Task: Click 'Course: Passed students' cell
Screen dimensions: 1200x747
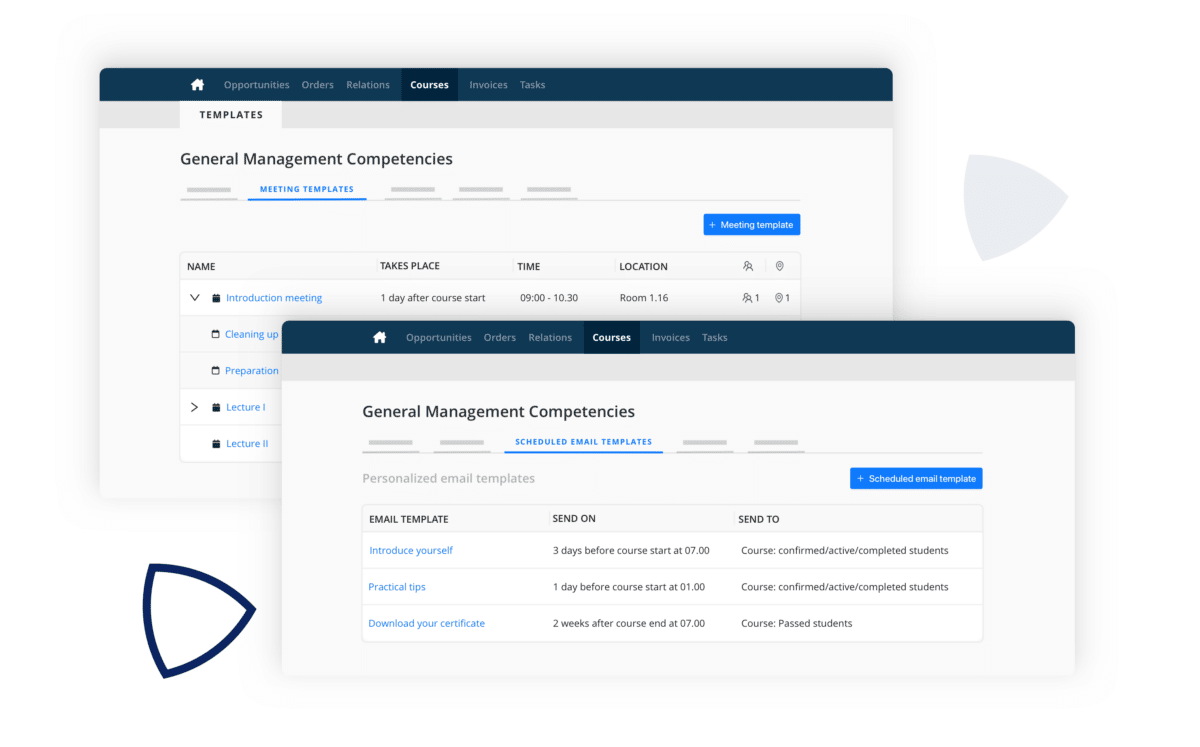Action: 797,624
